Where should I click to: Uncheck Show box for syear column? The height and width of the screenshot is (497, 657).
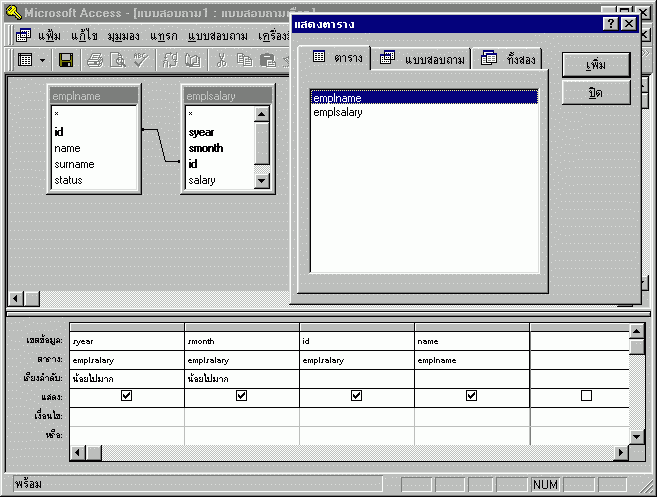pyautogui.click(x=126, y=396)
